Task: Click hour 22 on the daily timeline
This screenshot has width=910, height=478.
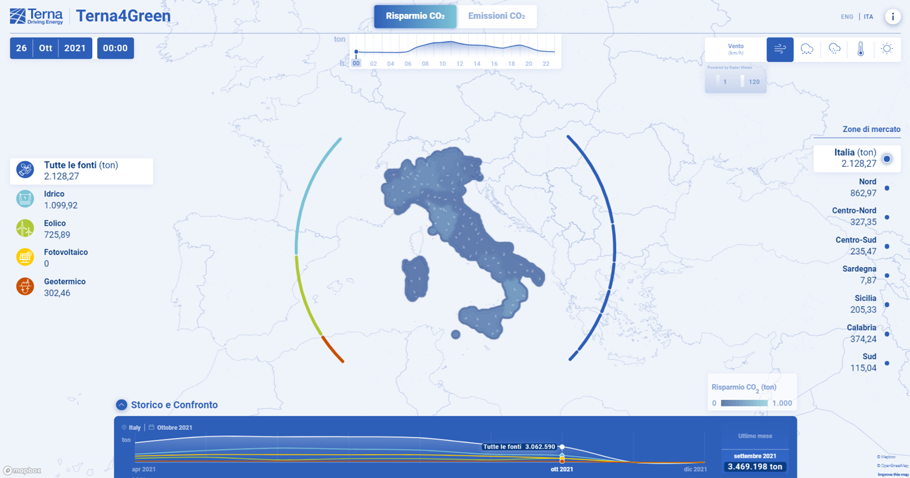Action: pos(546,64)
